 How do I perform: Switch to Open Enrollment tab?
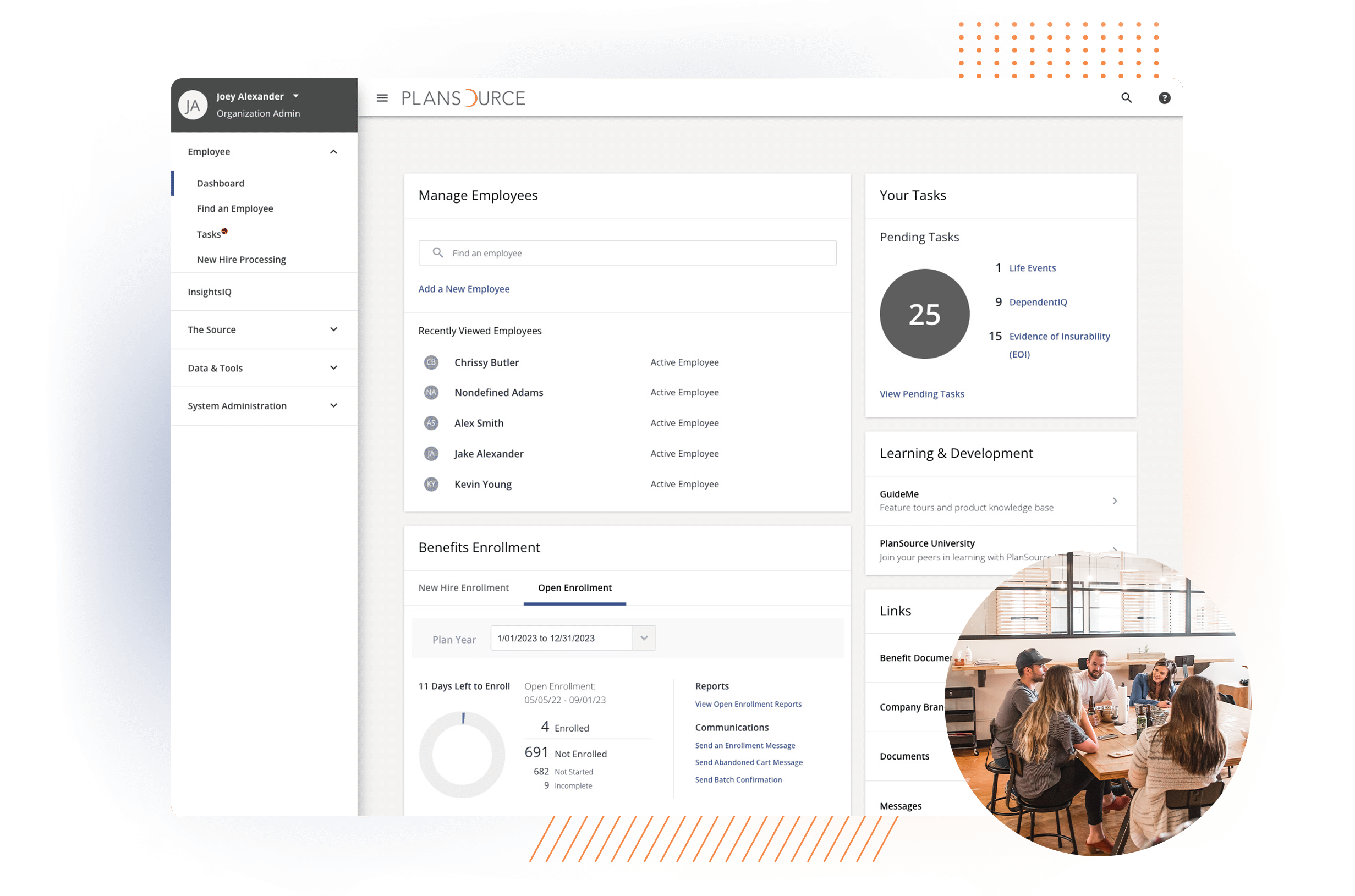575,588
